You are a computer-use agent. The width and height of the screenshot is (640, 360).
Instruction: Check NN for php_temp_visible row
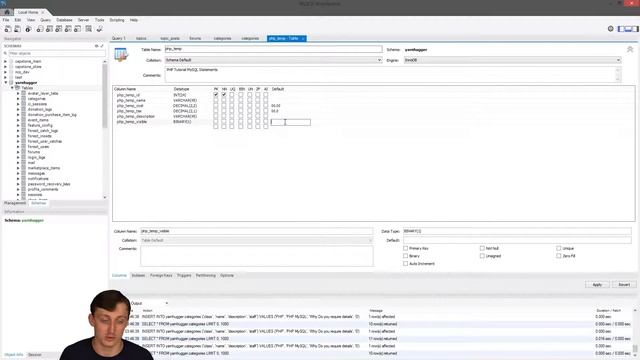[x=224, y=122]
